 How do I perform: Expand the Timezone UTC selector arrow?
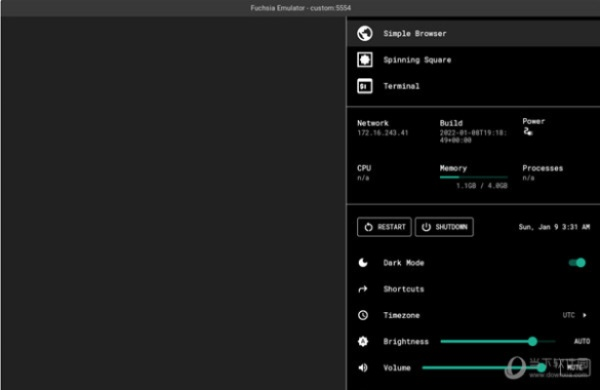(584, 315)
